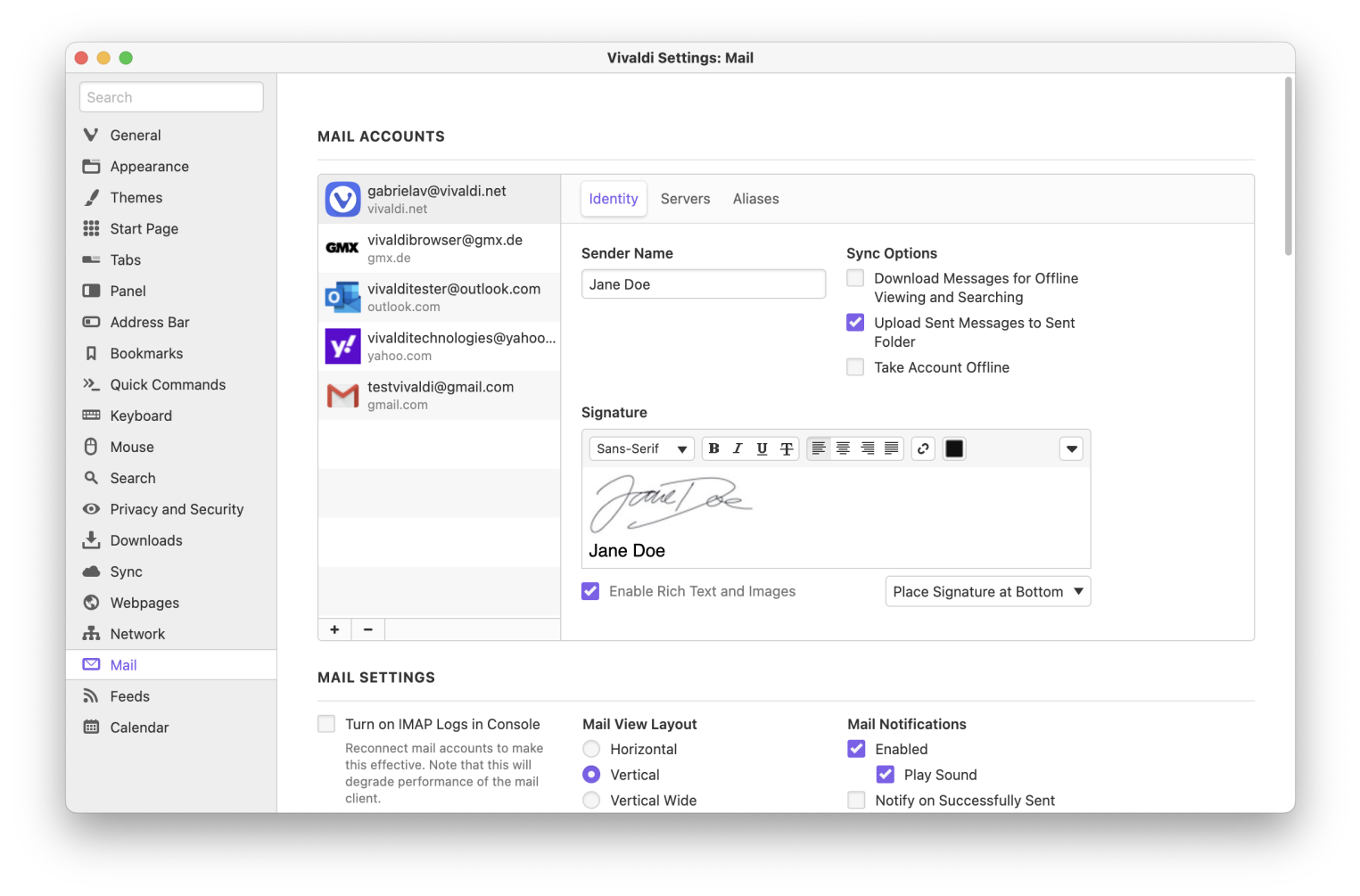Align signature text right

[867, 448]
